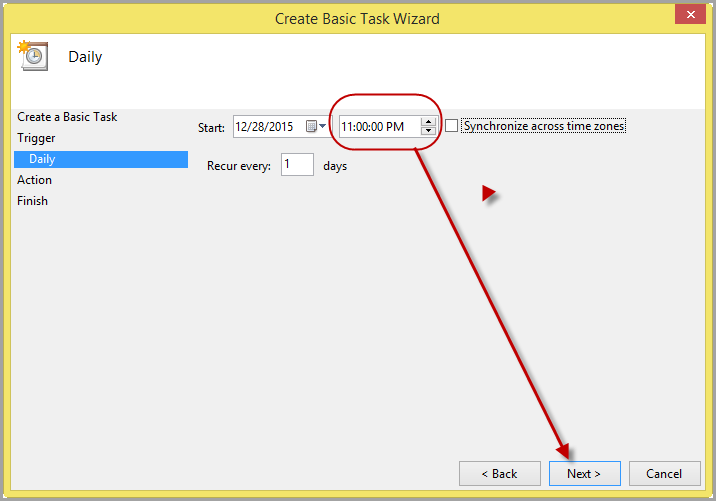Cancel the Create Basic Task Wizard

click(x=664, y=474)
